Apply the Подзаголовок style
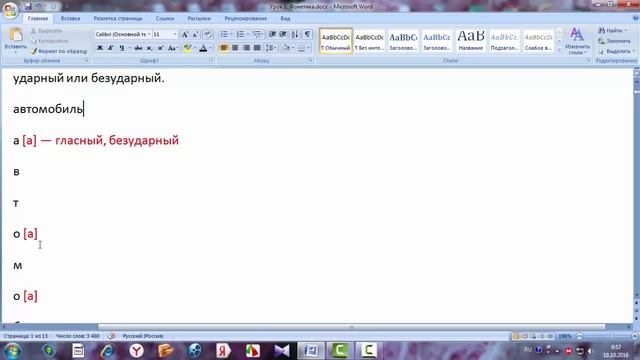 (x=504, y=41)
